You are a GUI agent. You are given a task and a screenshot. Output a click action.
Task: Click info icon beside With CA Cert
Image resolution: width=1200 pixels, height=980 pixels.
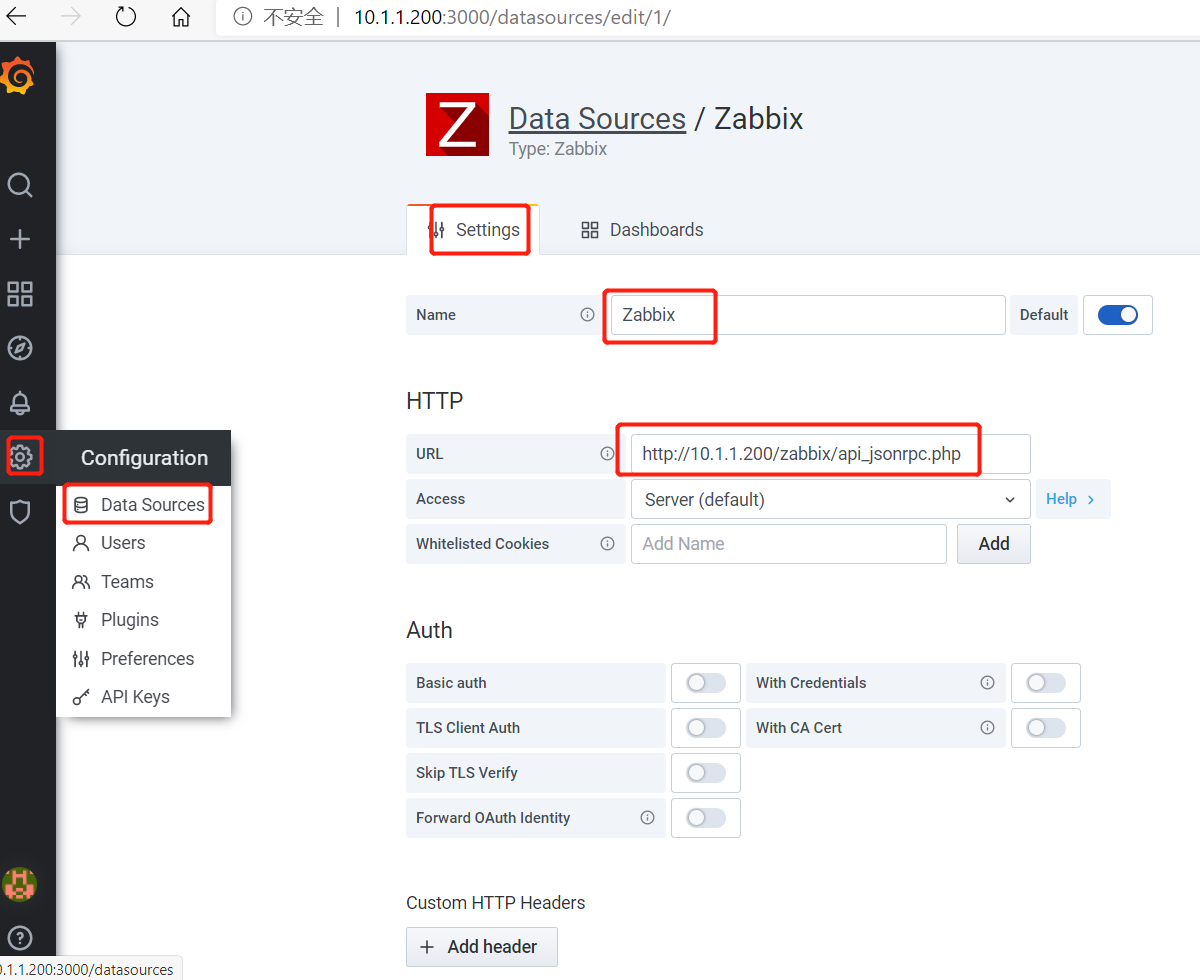coord(987,728)
